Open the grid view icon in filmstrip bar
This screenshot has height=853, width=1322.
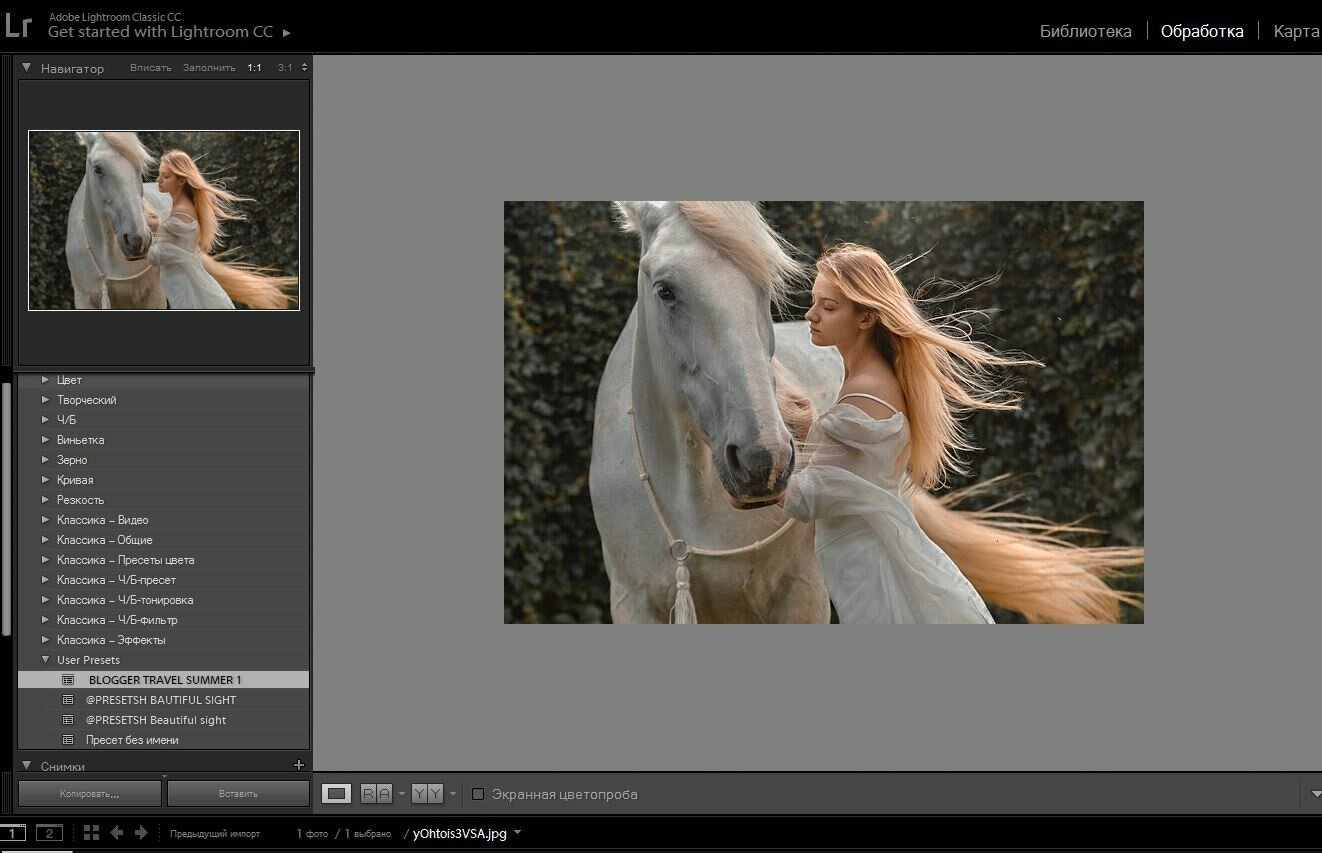[91, 833]
